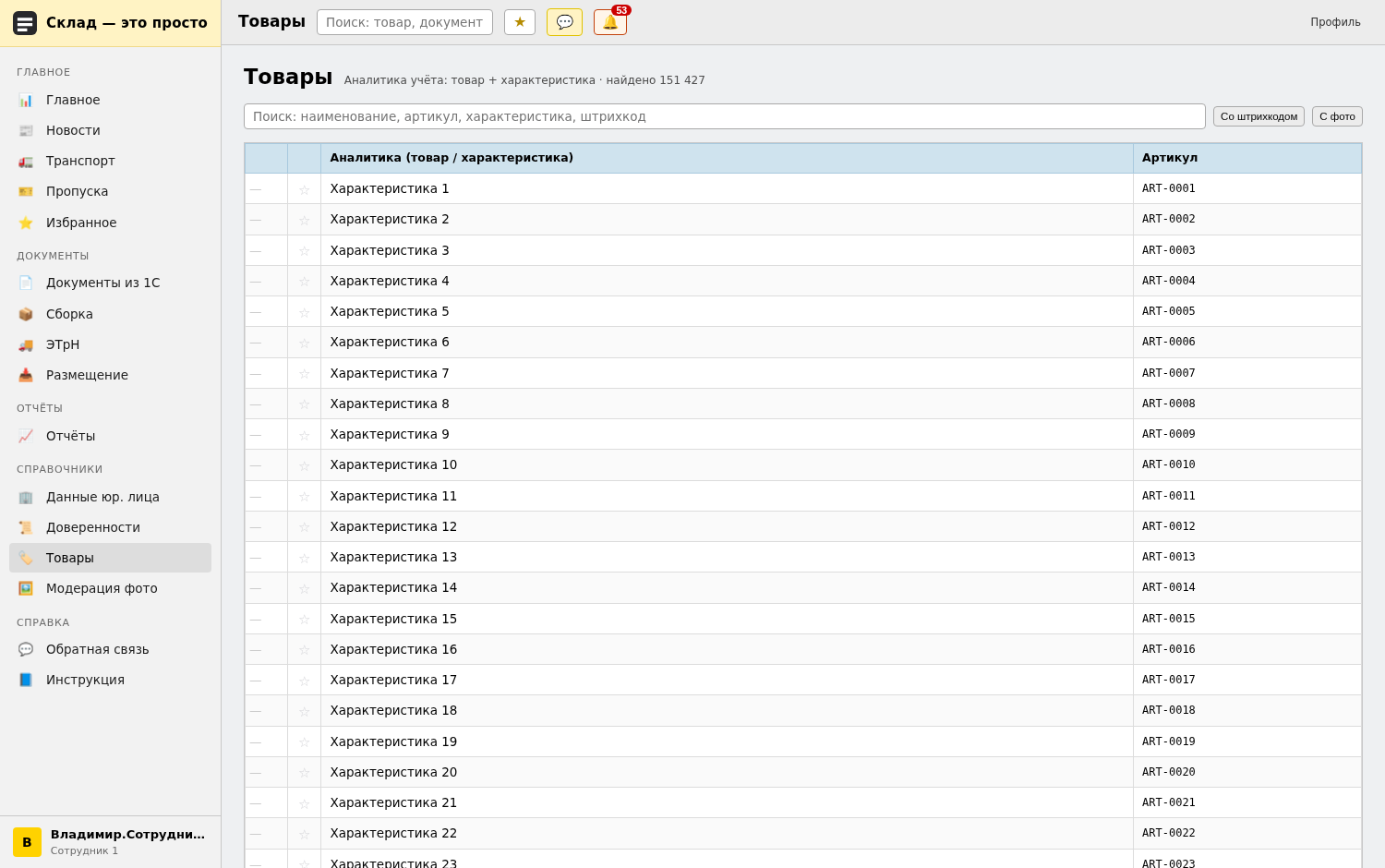Click the star icon next to Избранное
Viewport: 1385px width, 868px height.
click(x=26, y=223)
